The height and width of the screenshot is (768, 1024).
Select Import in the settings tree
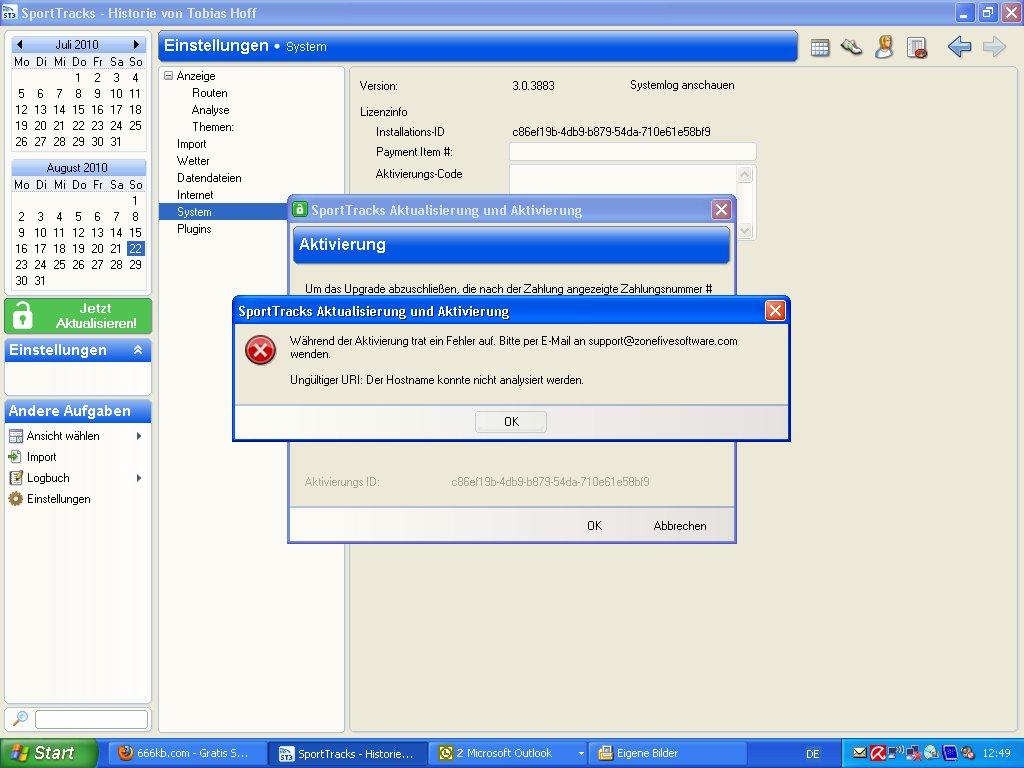click(x=191, y=144)
